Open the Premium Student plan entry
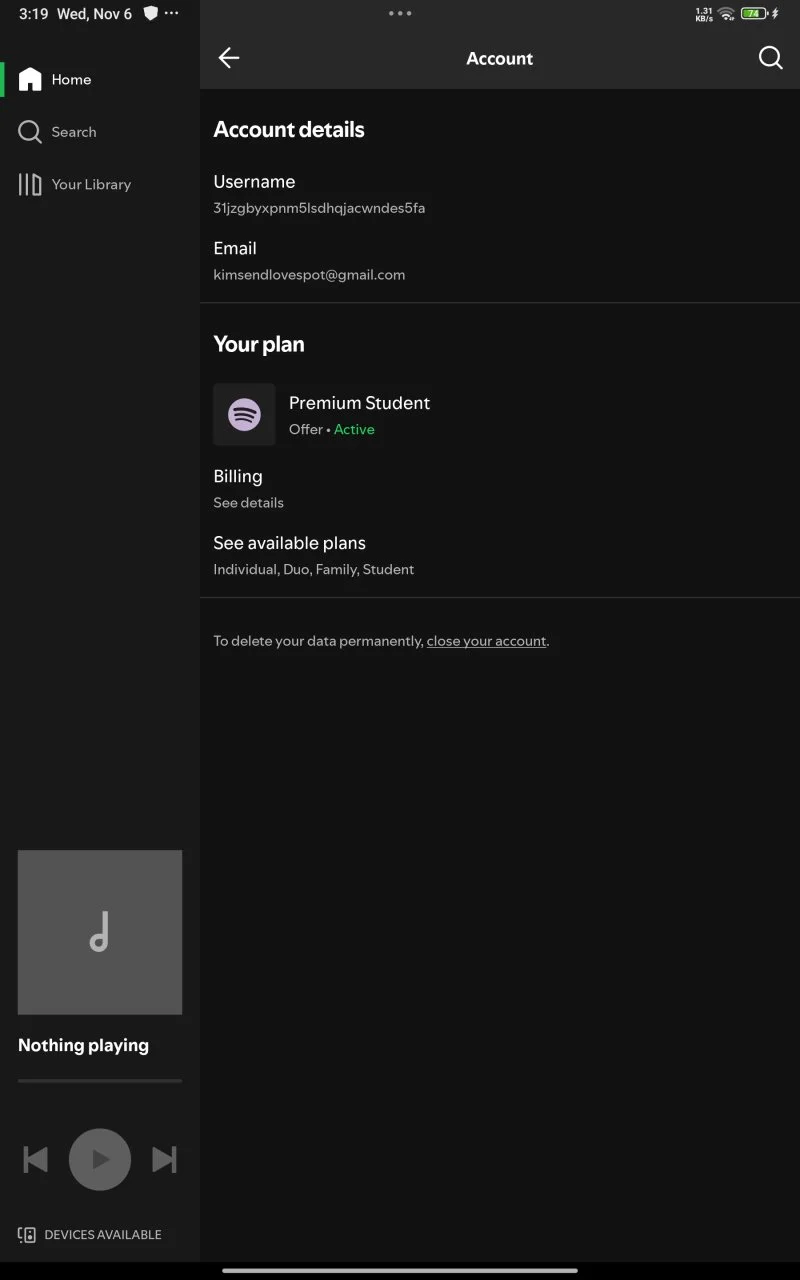The height and width of the screenshot is (1280, 800). (500, 414)
